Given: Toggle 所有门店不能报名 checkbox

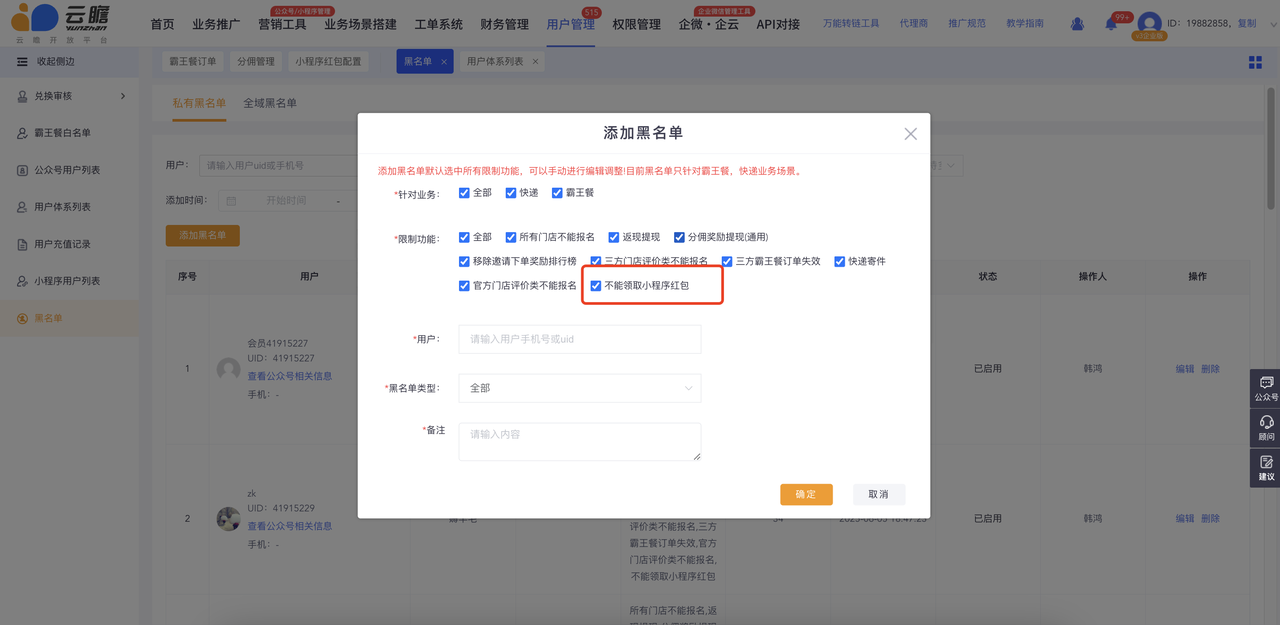Looking at the screenshot, I should click(511, 237).
